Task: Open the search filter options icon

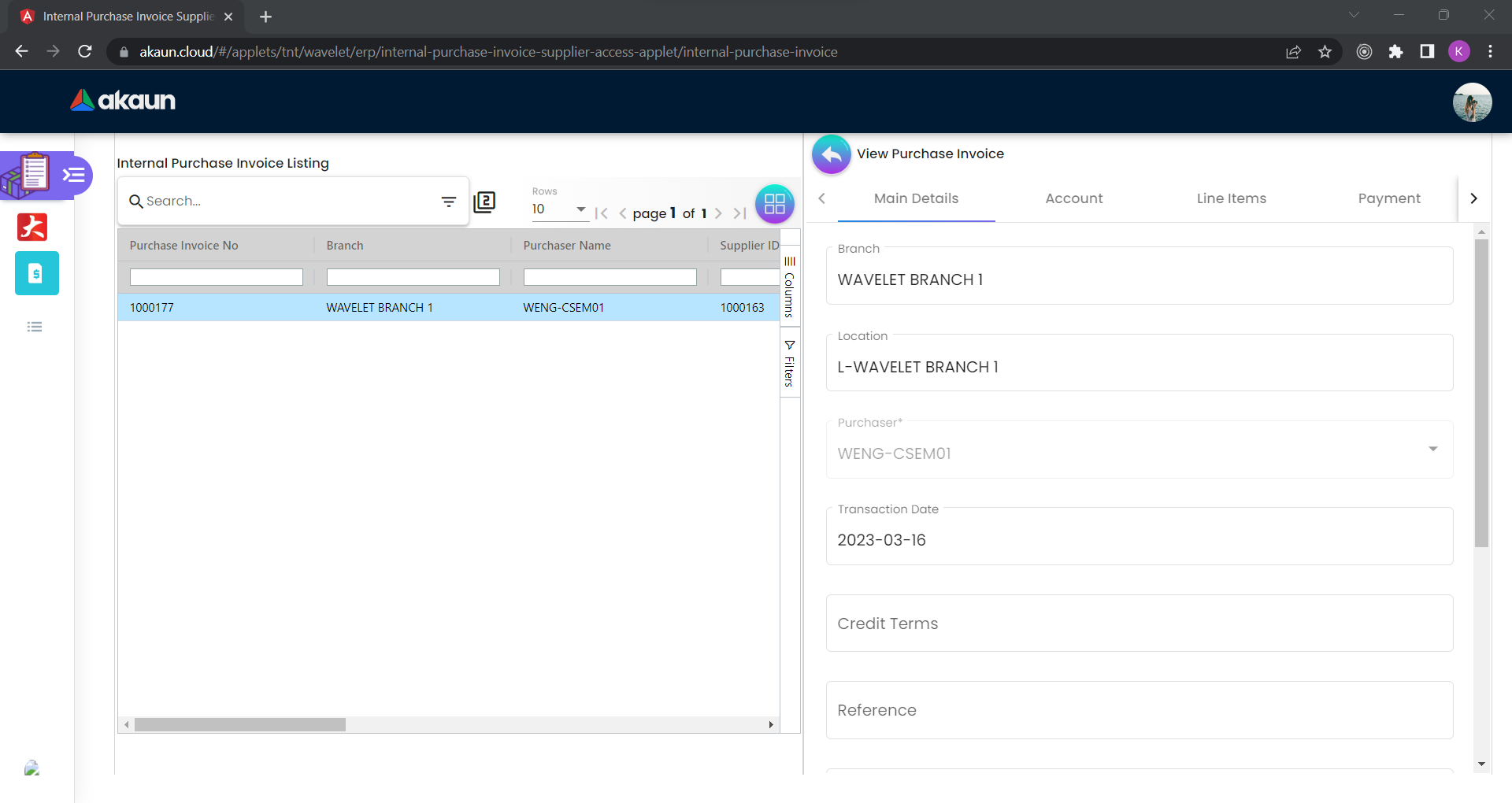Action: tap(449, 202)
